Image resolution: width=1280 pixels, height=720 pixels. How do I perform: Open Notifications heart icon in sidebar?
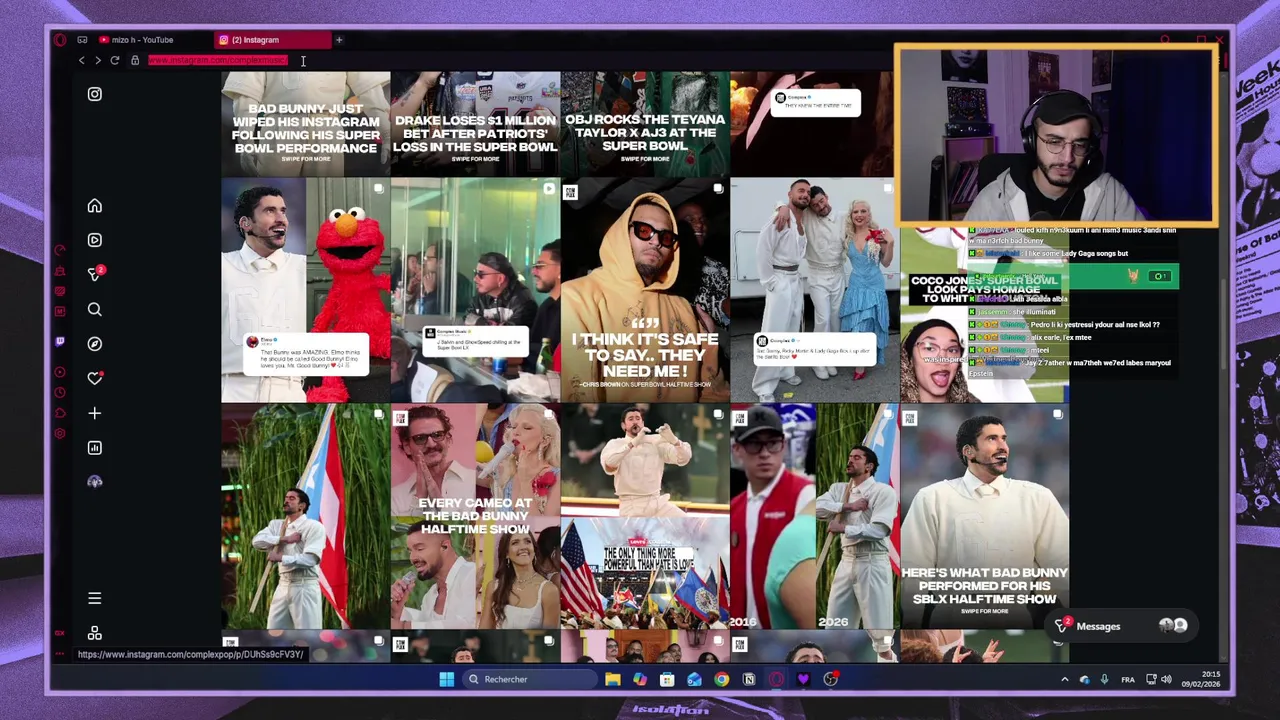click(94, 378)
